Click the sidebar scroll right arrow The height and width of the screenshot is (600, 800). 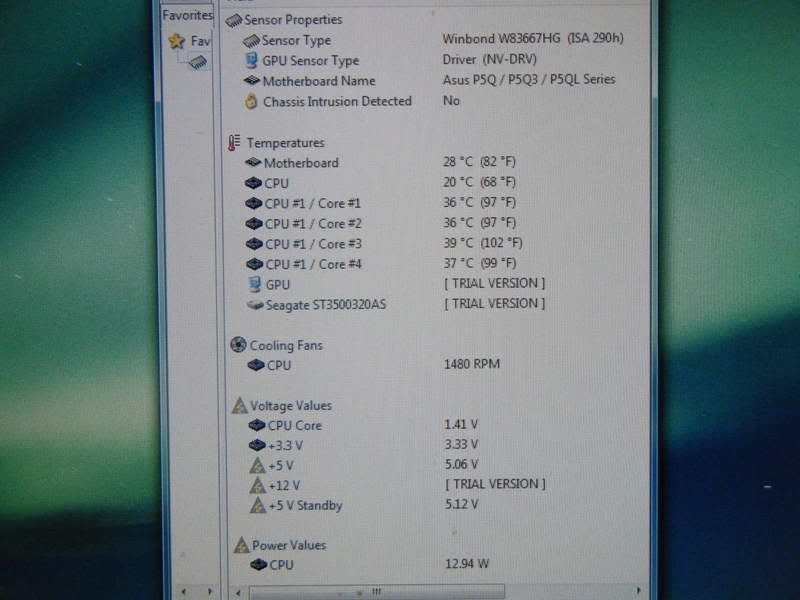click(210, 592)
